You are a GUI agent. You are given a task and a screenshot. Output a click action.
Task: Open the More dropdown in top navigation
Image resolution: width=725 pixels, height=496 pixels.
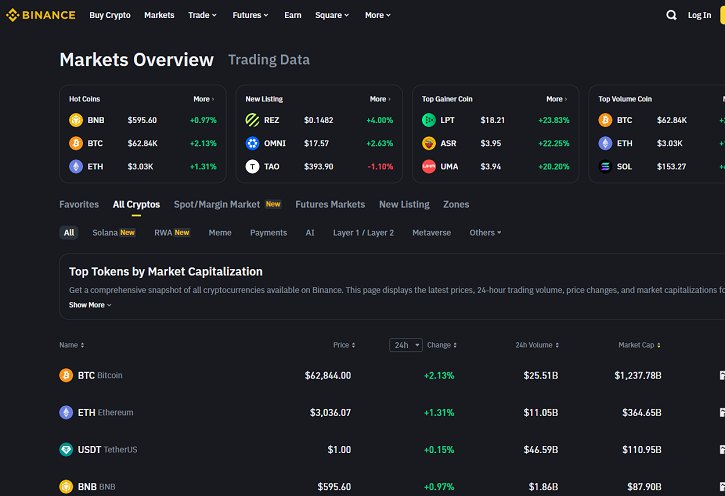pos(378,15)
